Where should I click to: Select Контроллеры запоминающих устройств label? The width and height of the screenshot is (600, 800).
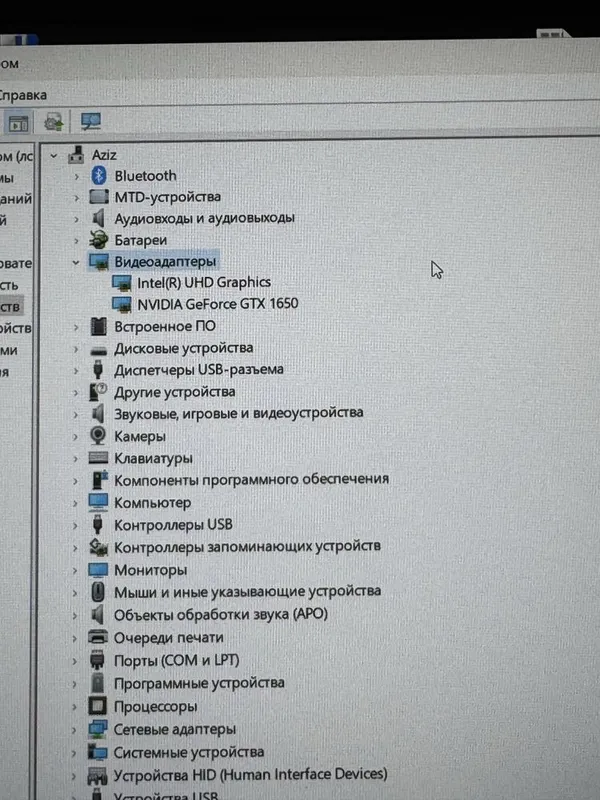coord(247,547)
